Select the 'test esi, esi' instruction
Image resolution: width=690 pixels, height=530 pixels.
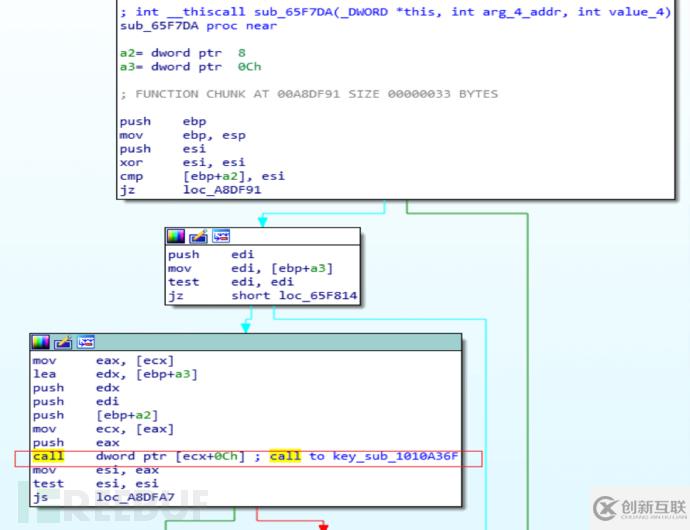coord(95,484)
